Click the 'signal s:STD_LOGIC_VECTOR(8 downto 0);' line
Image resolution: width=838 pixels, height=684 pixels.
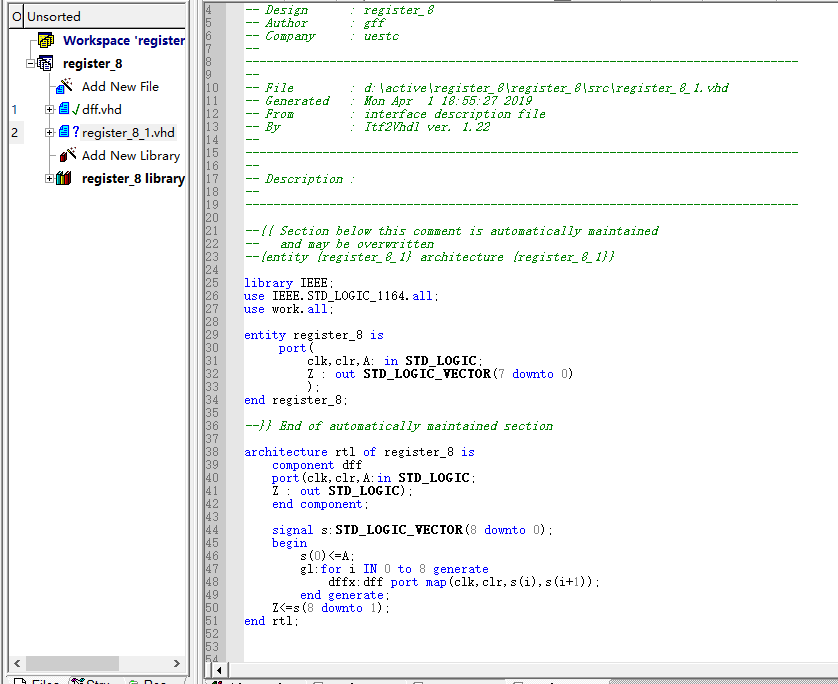412,530
